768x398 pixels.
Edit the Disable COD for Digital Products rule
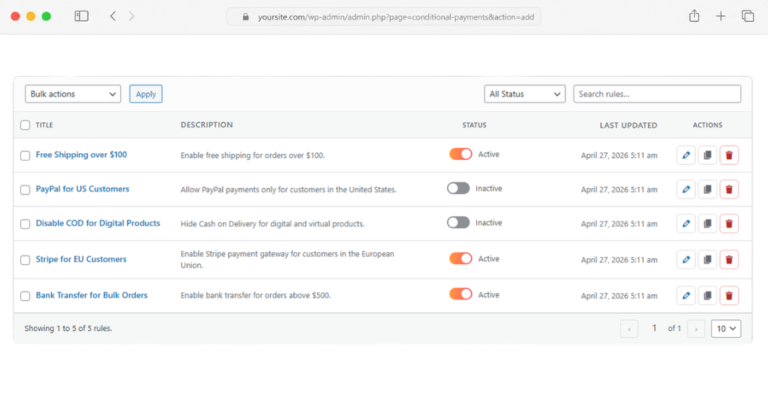pyautogui.click(x=686, y=224)
